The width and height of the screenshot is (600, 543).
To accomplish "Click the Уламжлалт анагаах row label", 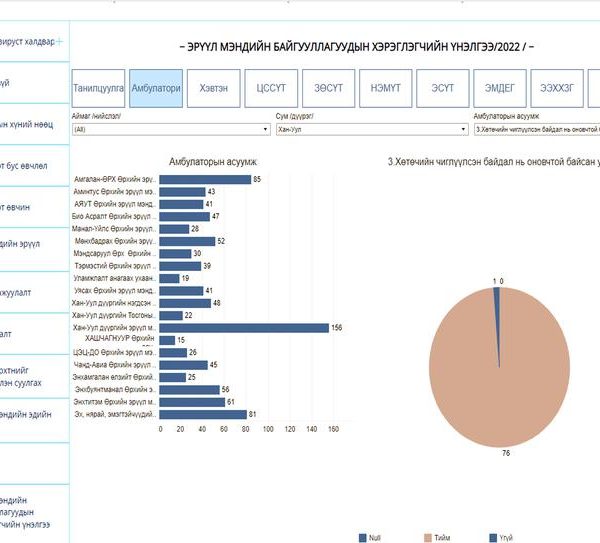I will (115, 278).
